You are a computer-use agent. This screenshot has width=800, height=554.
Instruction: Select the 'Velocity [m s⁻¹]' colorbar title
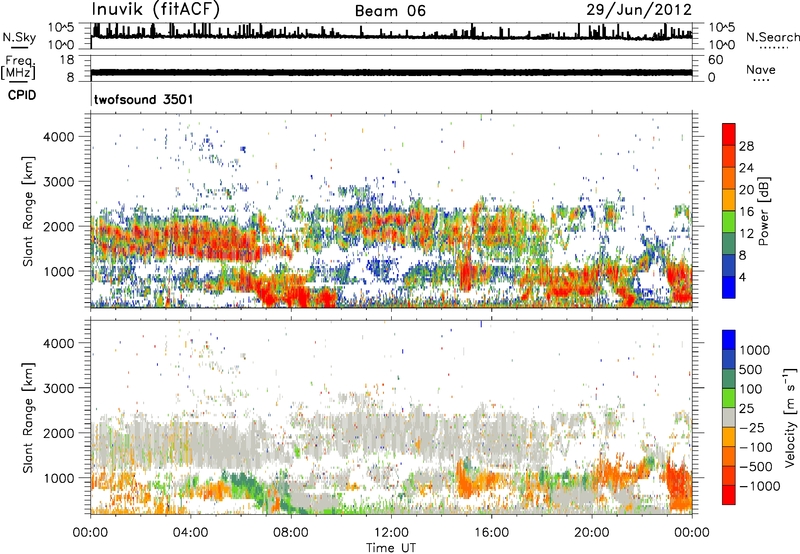pos(790,417)
